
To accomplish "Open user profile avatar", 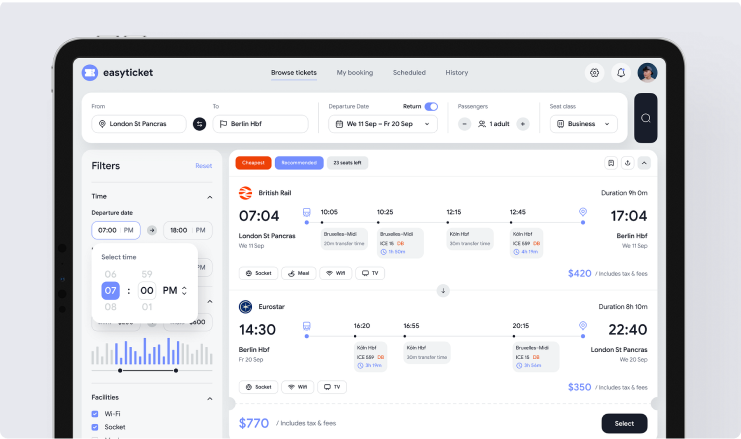I will tap(647, 73).
